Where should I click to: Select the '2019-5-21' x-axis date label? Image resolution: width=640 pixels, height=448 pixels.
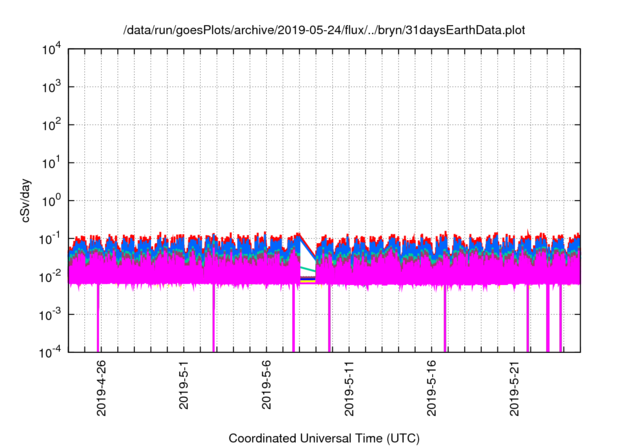[514, 388]
